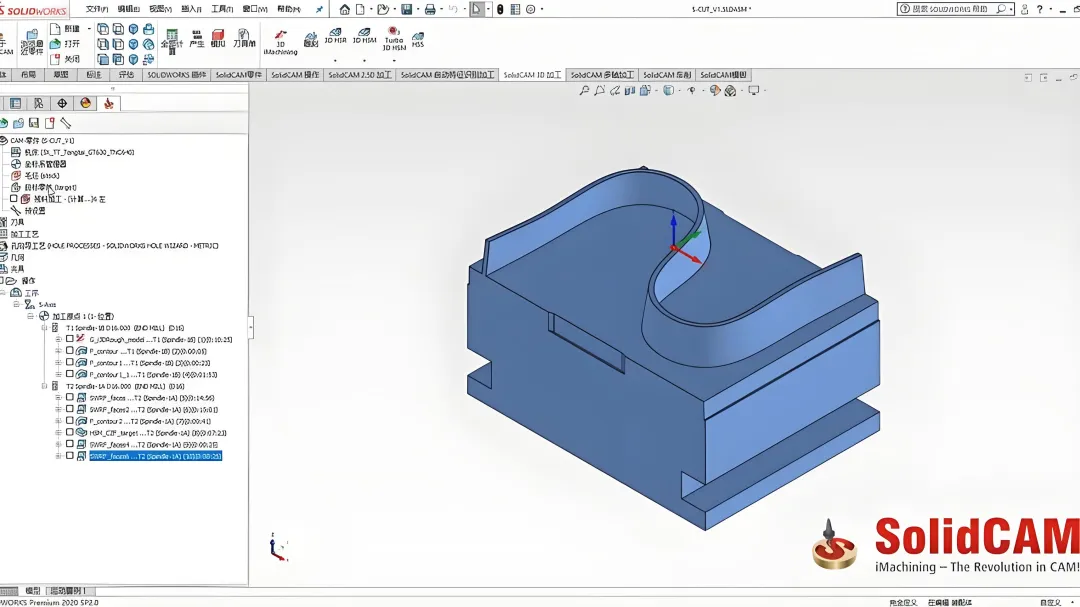Click the Options gear icon
Image resolution: width=1080 pixels, height=607 pixels.
pos(530,10)
